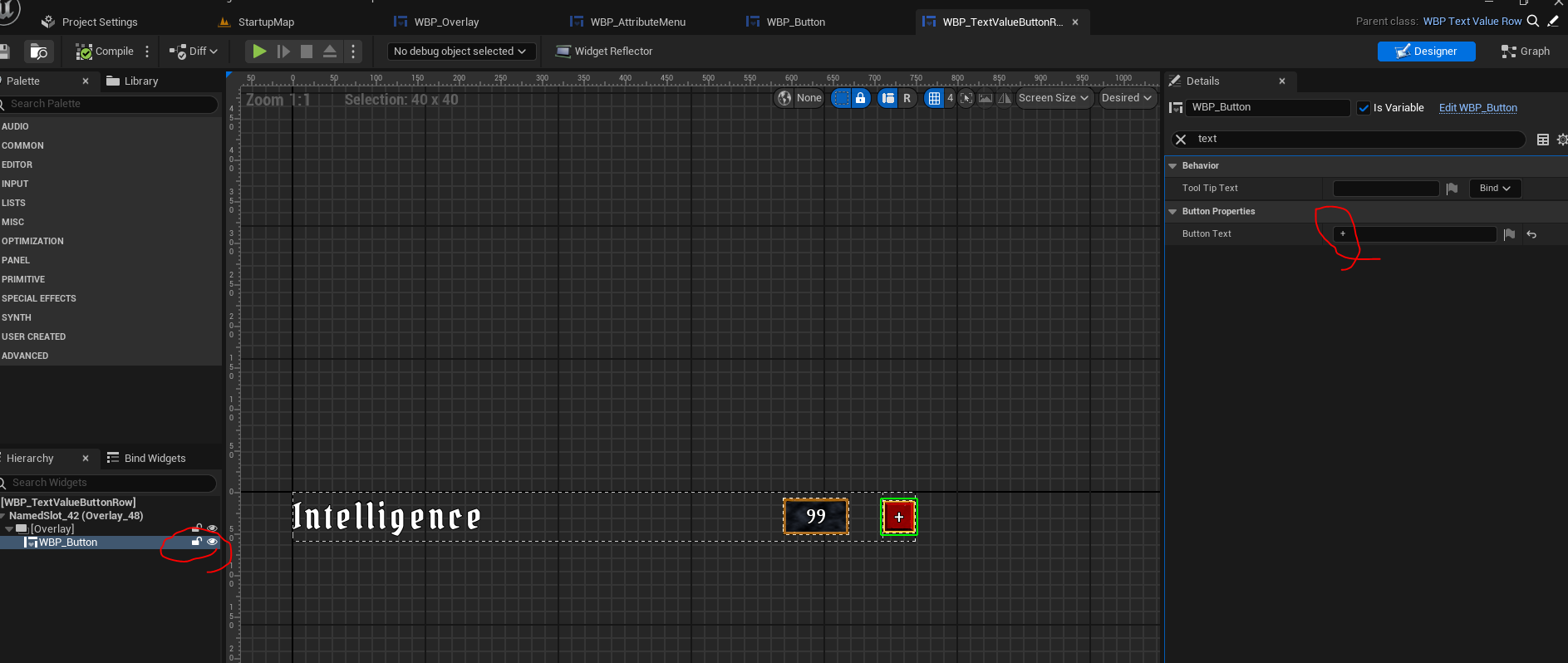Click the None localization preview button
1568x663 pixels.
click(x=809, y=98)
